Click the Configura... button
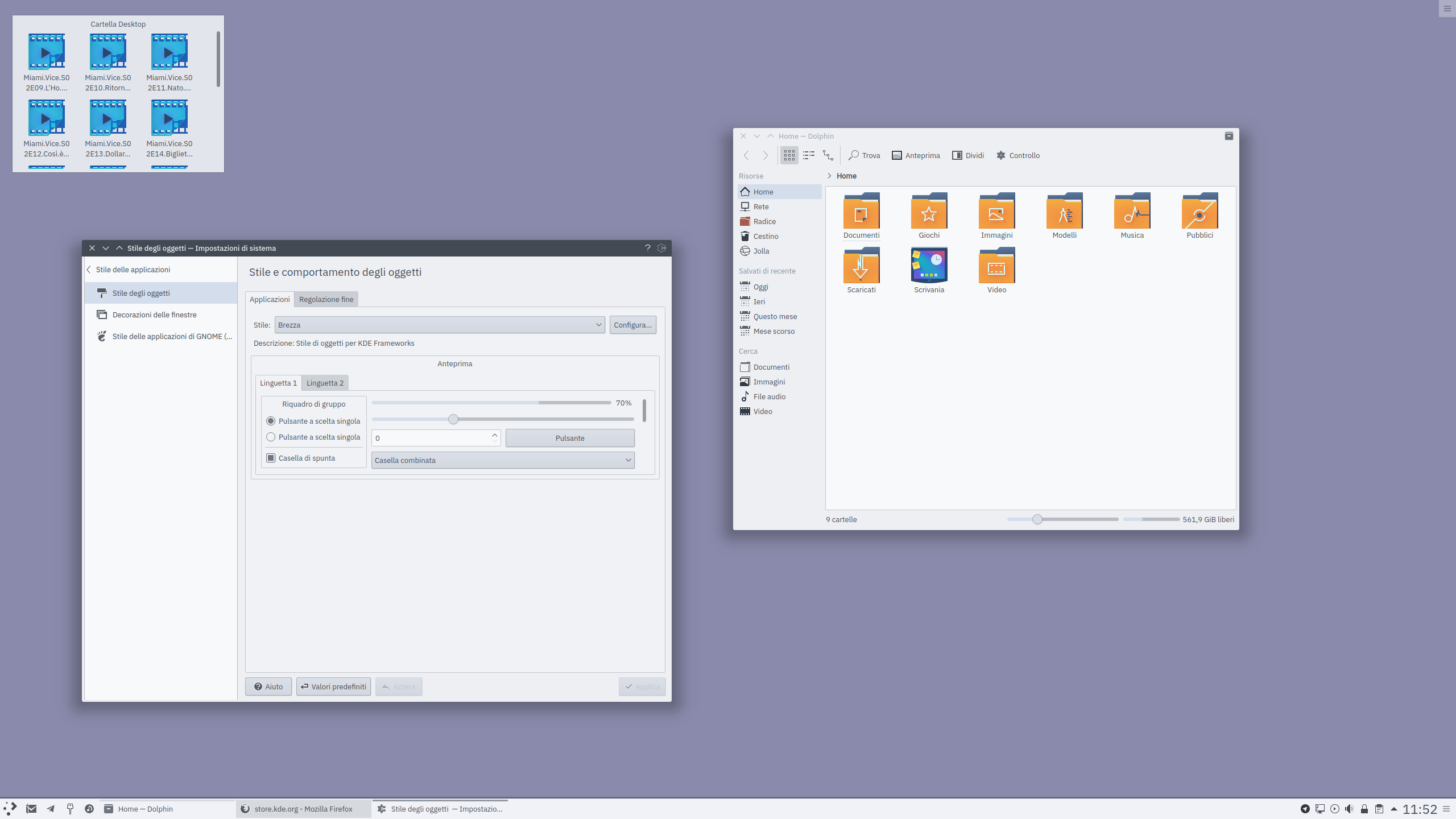The width and height of the screenshot is (1456, 819). pos(632,325)
